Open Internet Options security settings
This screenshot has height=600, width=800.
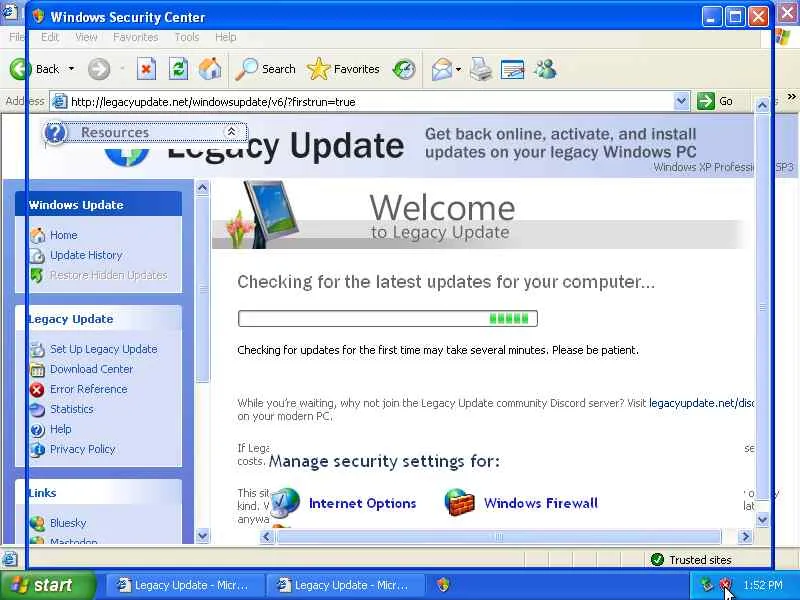(363, 504)
